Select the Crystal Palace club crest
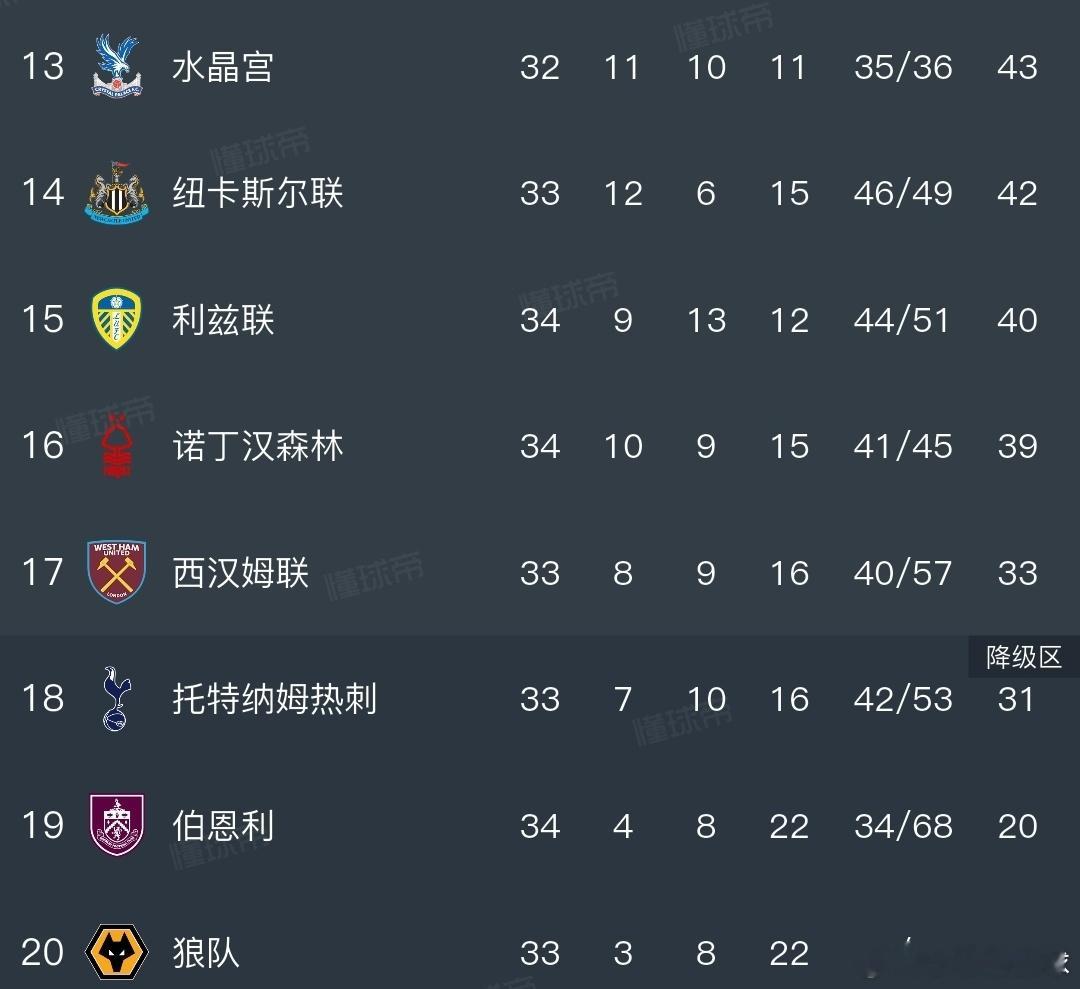This screenshot has width=1080, height=989. [x=114, y=67]
